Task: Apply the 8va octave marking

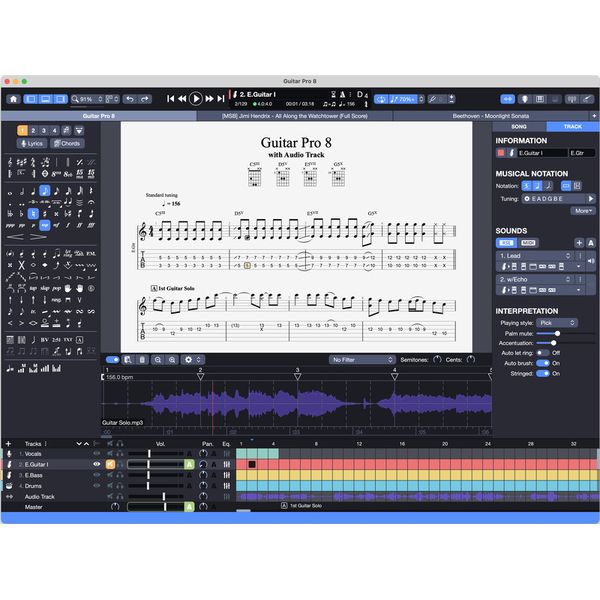Action: pyautogui.click(x=56, y=174)
